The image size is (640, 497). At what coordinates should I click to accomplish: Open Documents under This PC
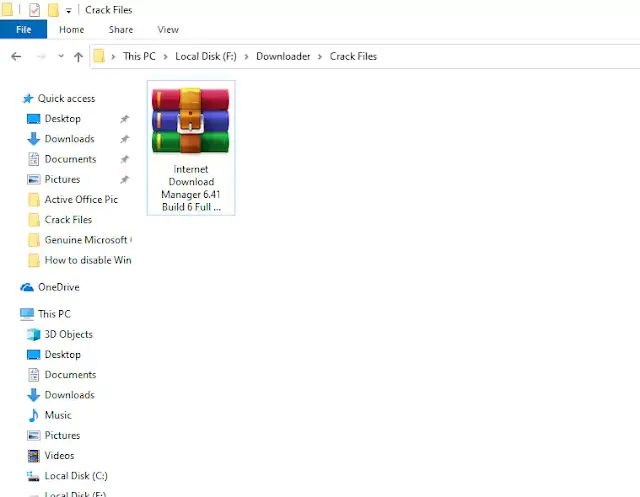[x=70, y=375]
